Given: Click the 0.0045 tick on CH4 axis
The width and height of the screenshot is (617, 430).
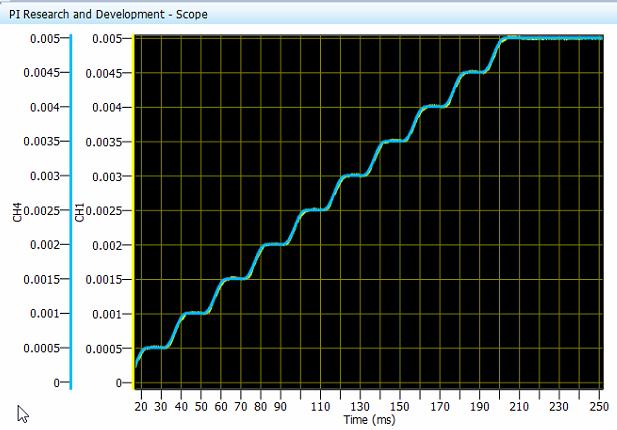Looking at the screenshot, I should coord(41,73).
